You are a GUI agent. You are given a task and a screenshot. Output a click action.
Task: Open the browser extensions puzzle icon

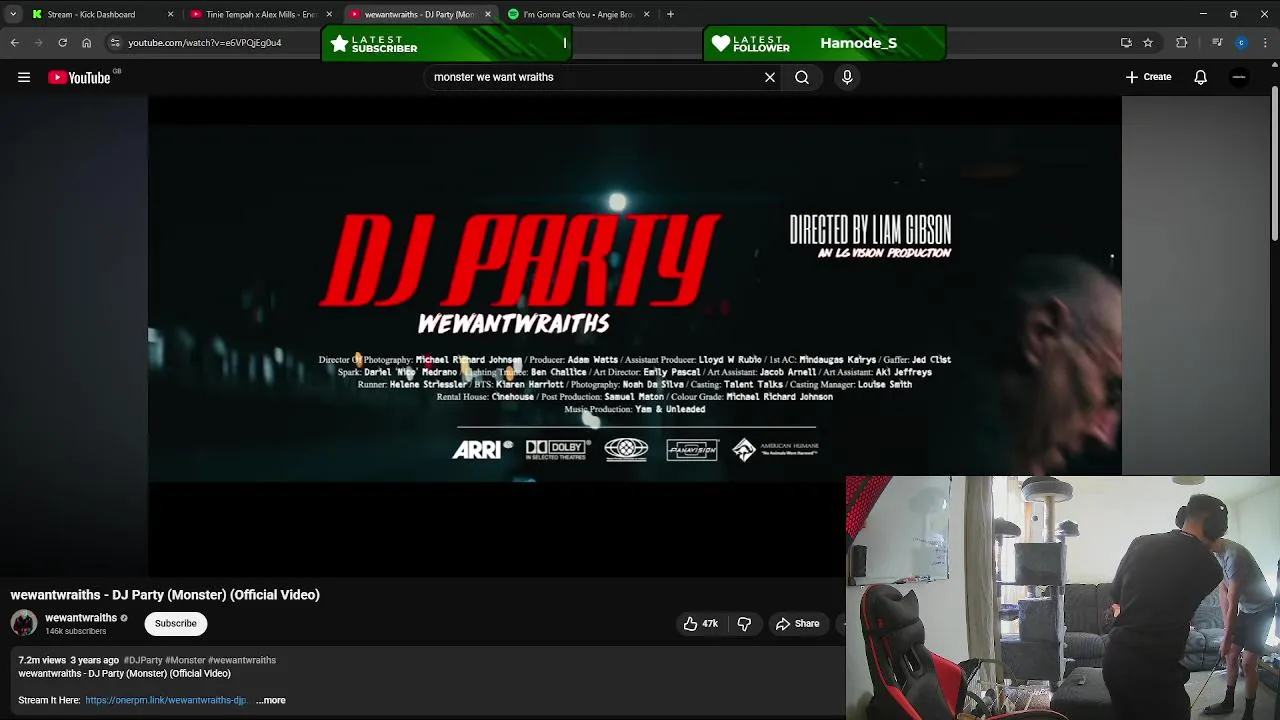[1182, 43]
